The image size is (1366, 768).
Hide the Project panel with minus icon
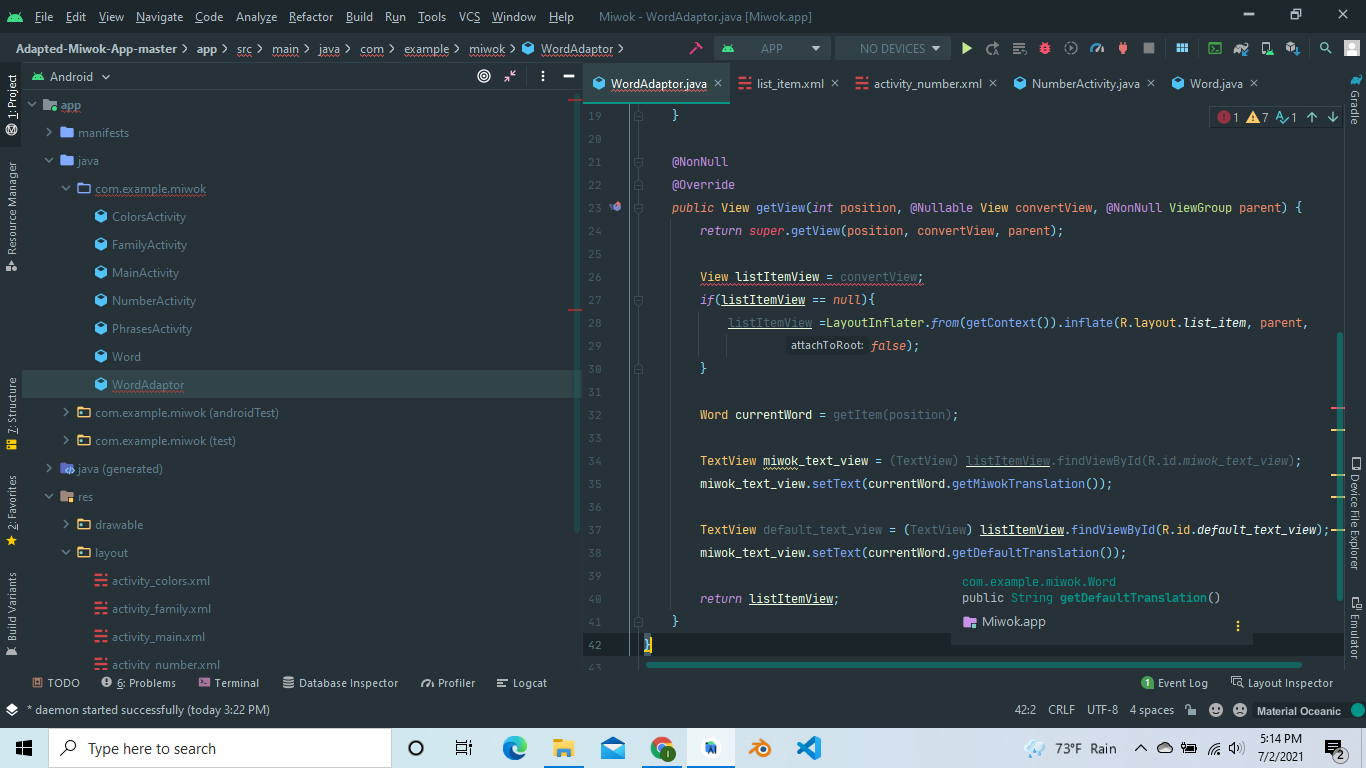[x=568, y=76]
